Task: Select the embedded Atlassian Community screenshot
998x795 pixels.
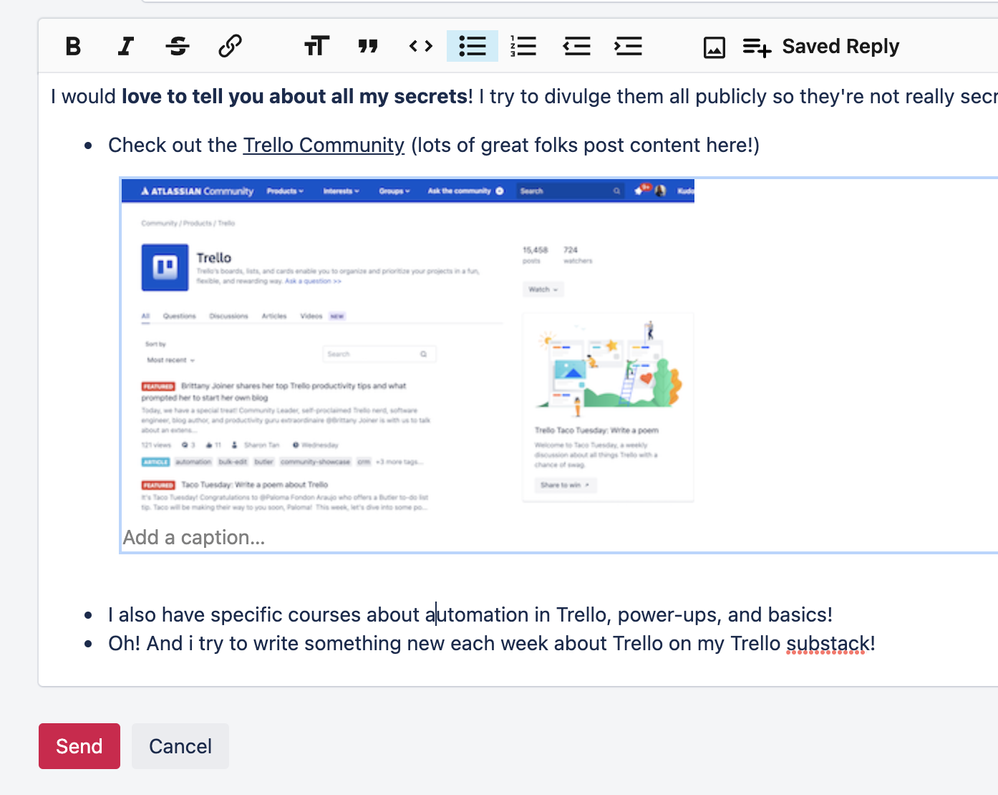Action: click(407, 348)
